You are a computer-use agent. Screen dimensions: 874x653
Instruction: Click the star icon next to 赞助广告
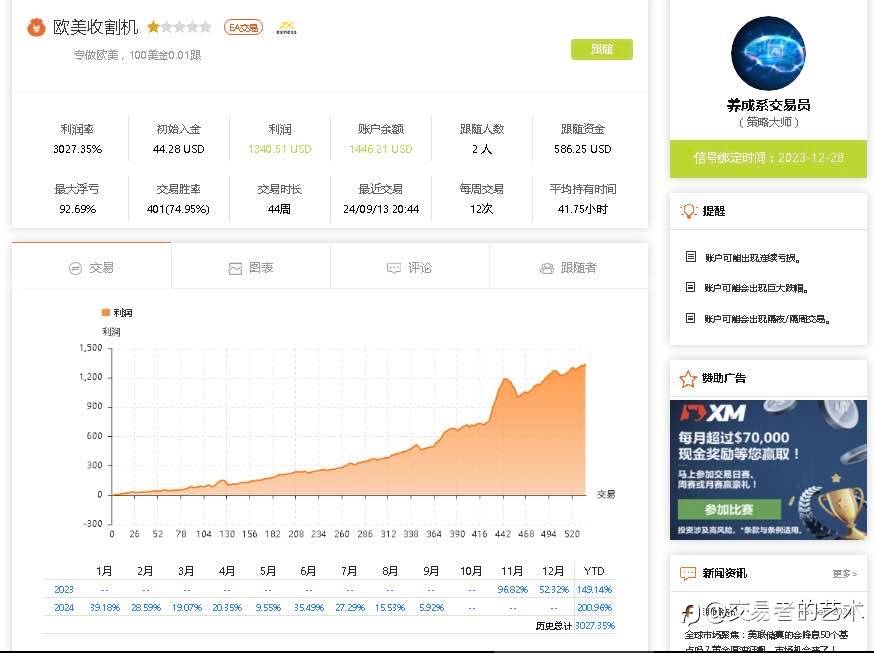[688, 379]
